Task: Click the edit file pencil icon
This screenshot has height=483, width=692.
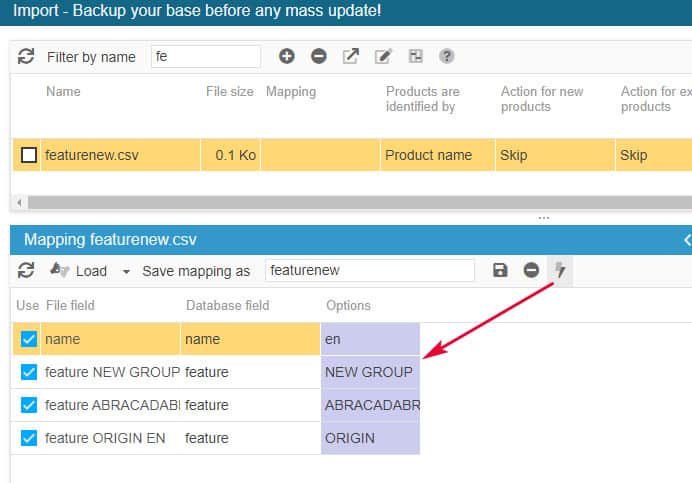Action: pos(383,57)
